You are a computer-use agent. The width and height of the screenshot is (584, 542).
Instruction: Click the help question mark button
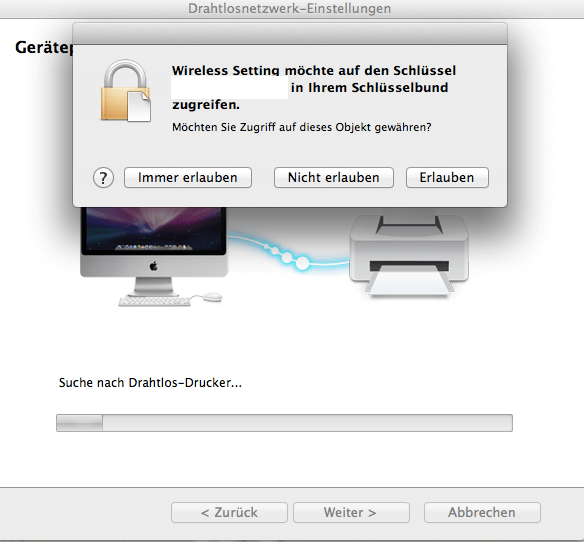103,178
